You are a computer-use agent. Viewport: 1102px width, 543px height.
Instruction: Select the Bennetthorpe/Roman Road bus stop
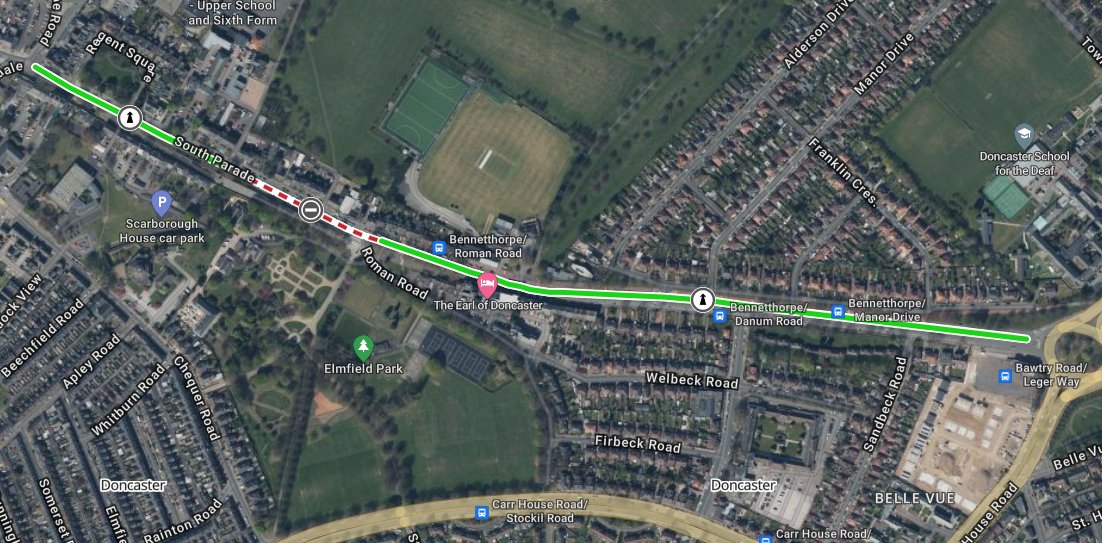439,247
